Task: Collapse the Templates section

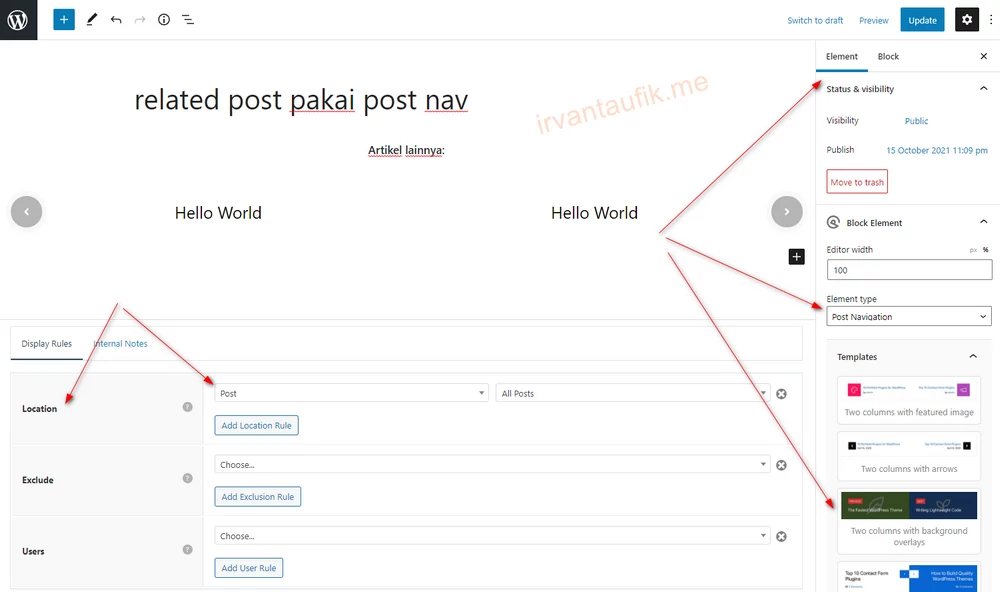Action: [973, 356]
